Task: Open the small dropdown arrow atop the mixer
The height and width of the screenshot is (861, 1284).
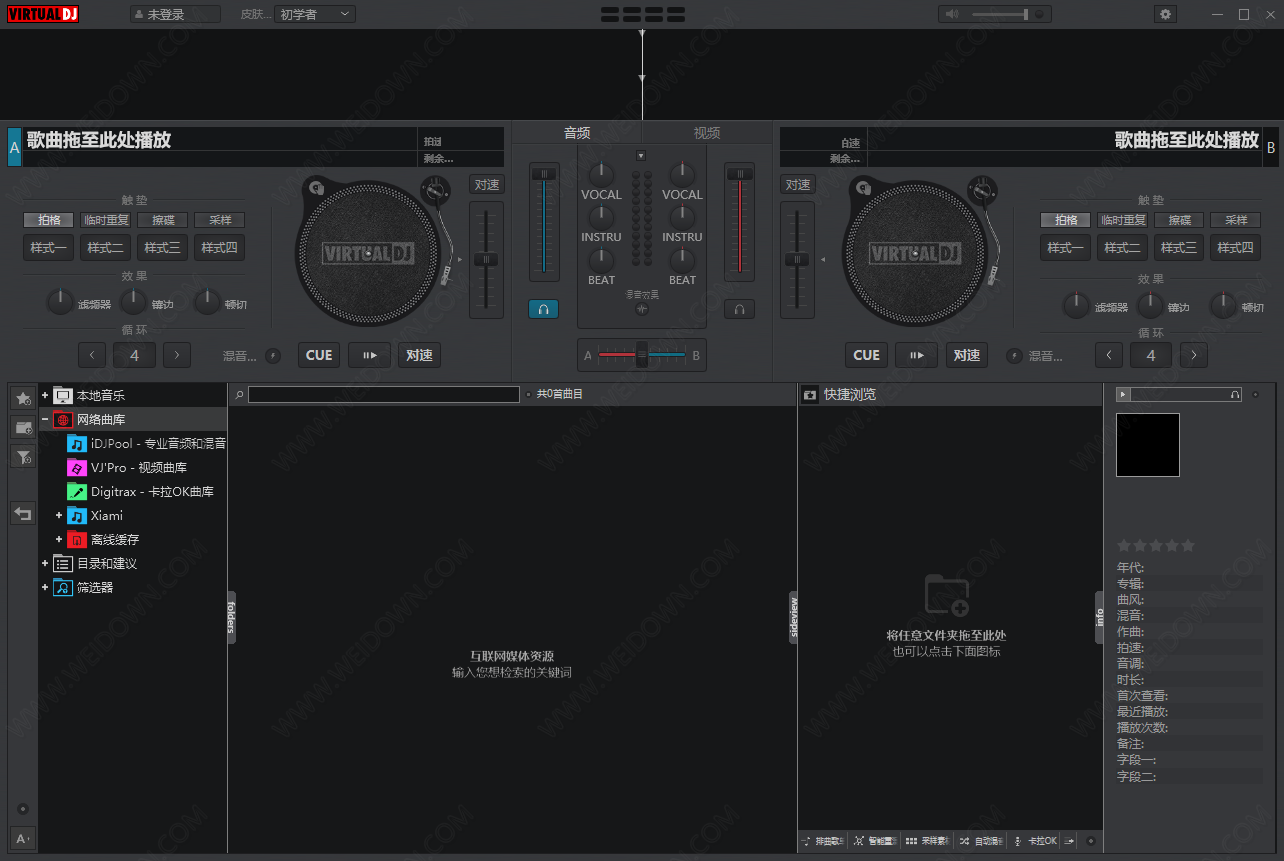Action: (x=641, y=155)
